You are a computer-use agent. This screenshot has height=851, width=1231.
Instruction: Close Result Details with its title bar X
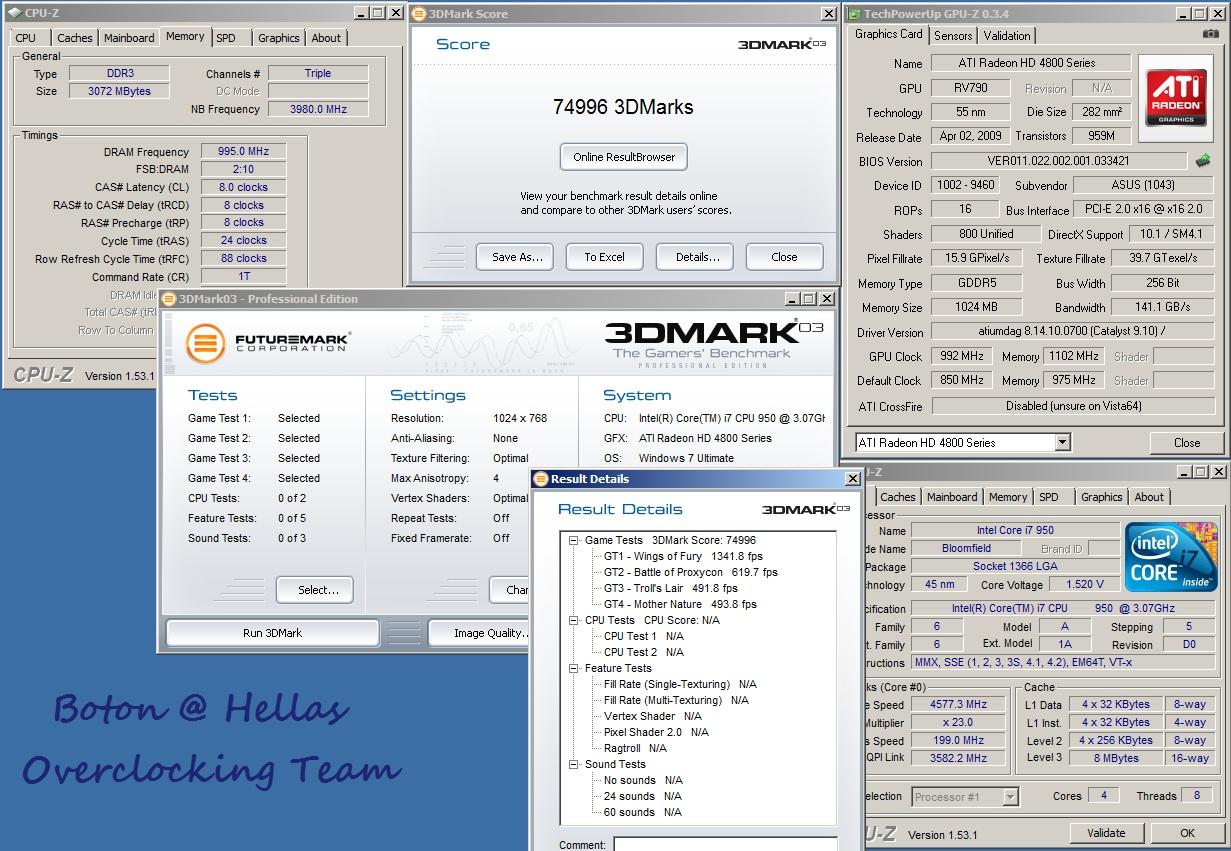click(x=852, y=479)
